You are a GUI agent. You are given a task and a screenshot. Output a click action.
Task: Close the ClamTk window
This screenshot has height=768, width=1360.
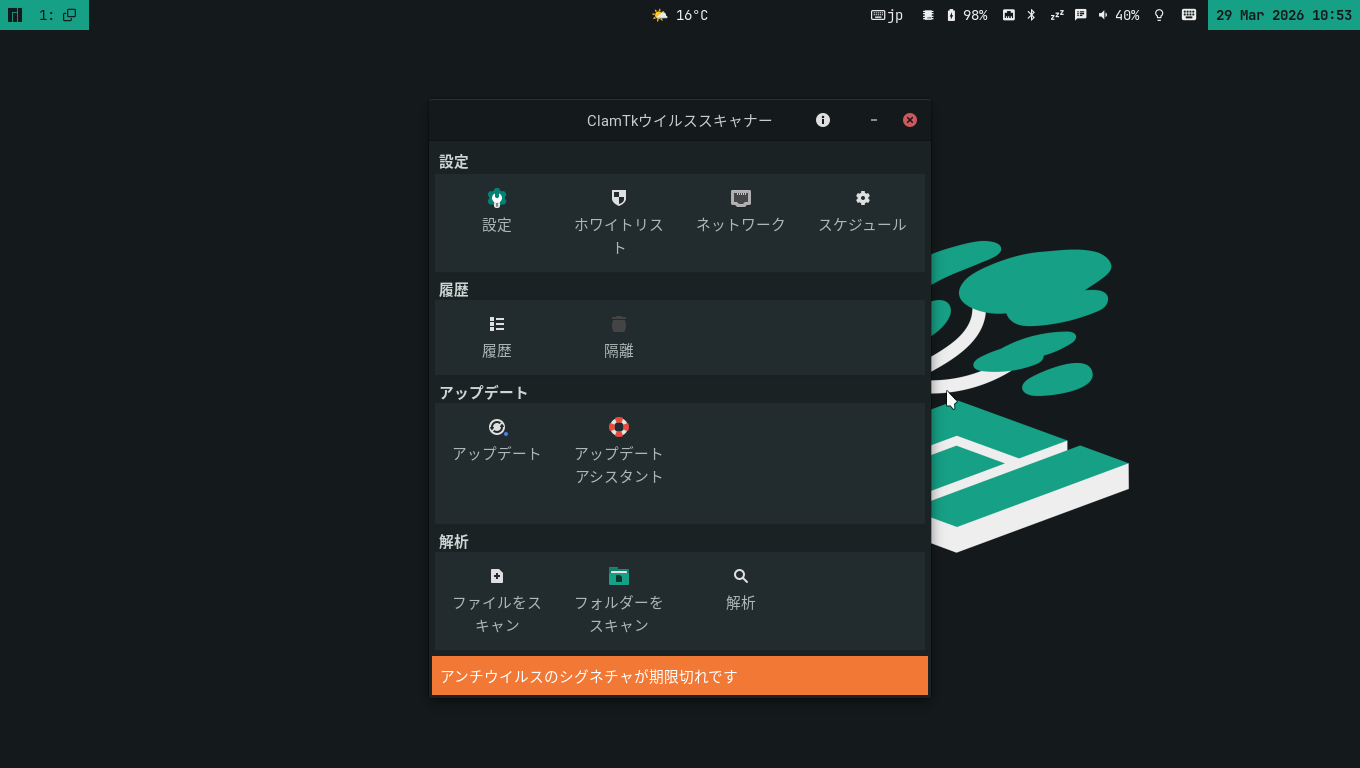click(910, 120)
